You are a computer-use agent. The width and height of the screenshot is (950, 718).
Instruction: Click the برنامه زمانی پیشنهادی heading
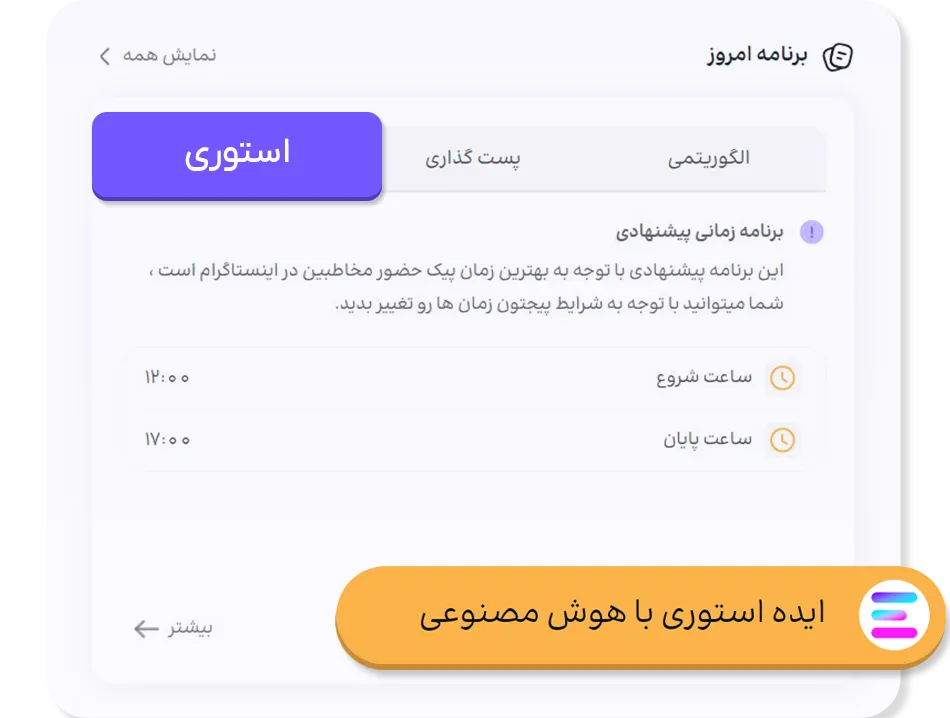click(x=699, y=233)
